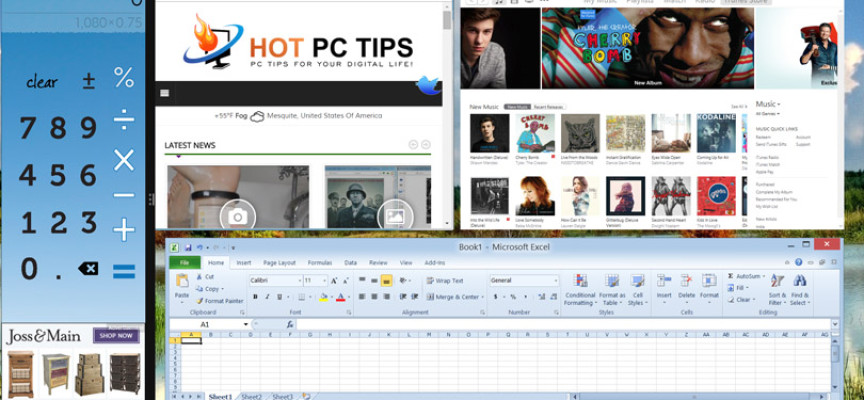Screen dimensions: 864x400
Task: Click the backspace icon on the calculator
Action: [x=88, y=268]
